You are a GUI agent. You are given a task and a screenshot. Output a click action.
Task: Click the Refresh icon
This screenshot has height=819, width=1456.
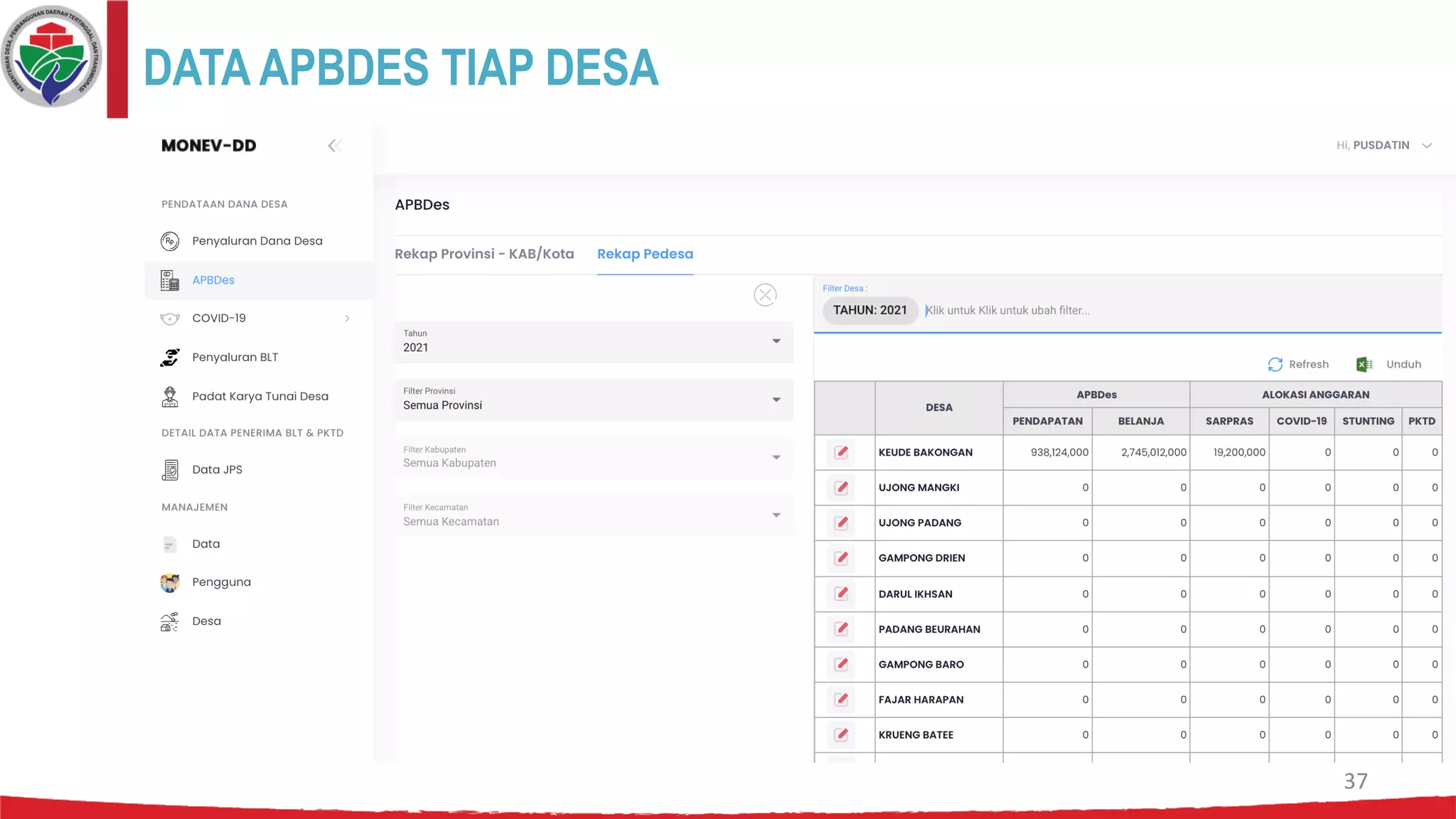[1275, 365]
